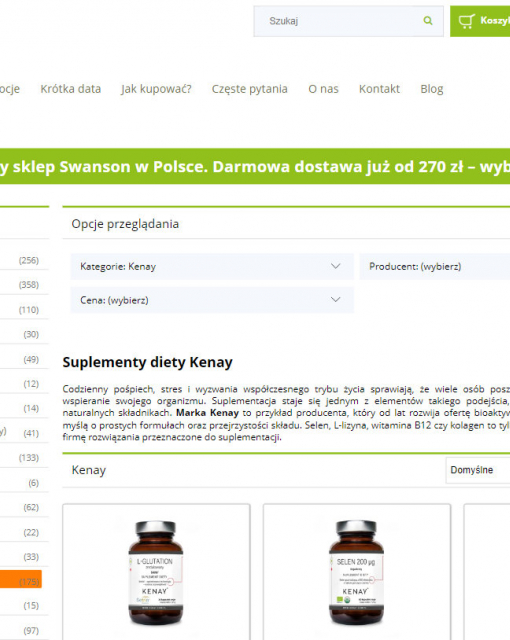Expand the Kategorie: Kenay dropdown
The width and height of the screenshot is (510, 640).
click(212, 266)
